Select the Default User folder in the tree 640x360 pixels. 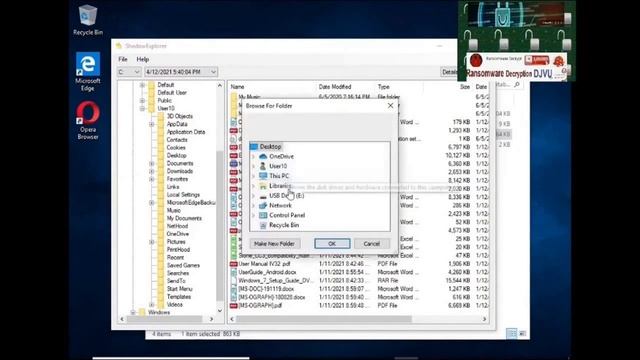[x=172, y=93]
